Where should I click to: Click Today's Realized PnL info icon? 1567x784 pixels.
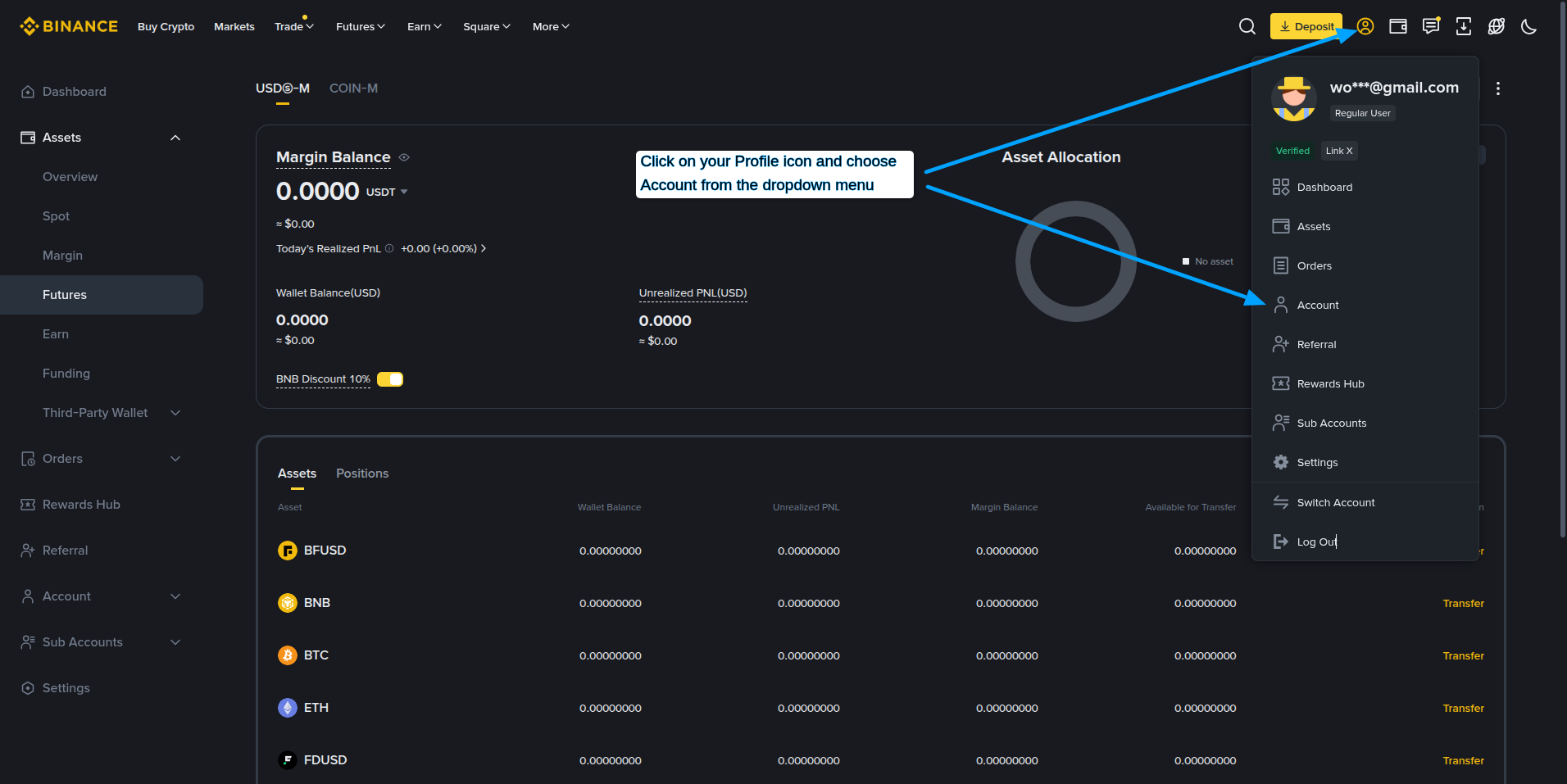point(389,248)
